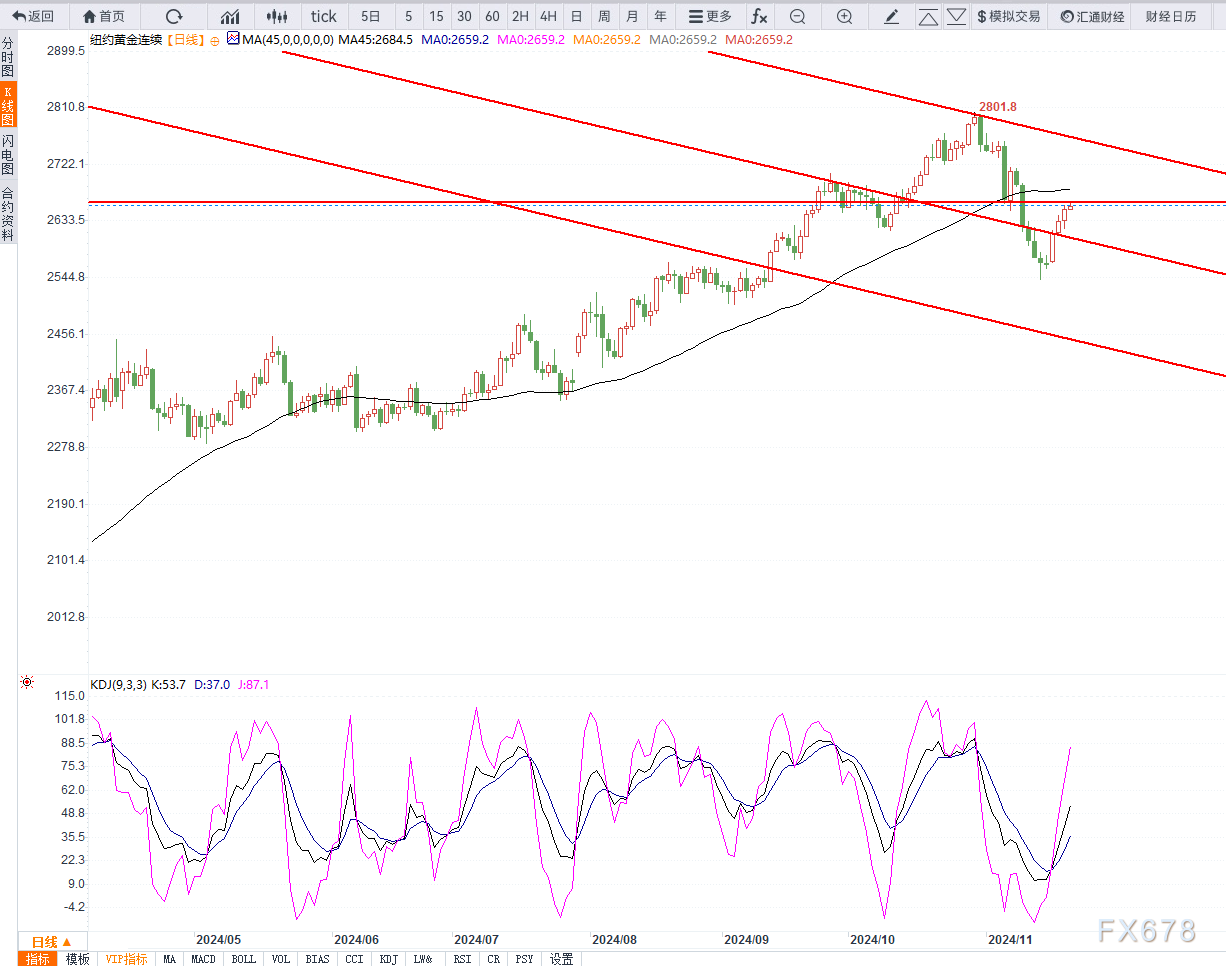Click the 返回 back button

click(x=34, y=16)
